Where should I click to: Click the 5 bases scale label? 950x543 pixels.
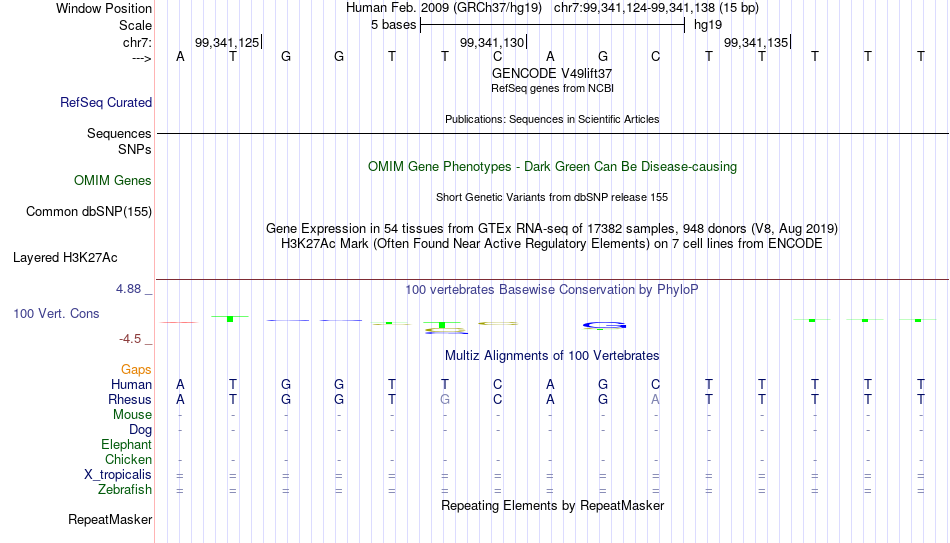(393, 25)
